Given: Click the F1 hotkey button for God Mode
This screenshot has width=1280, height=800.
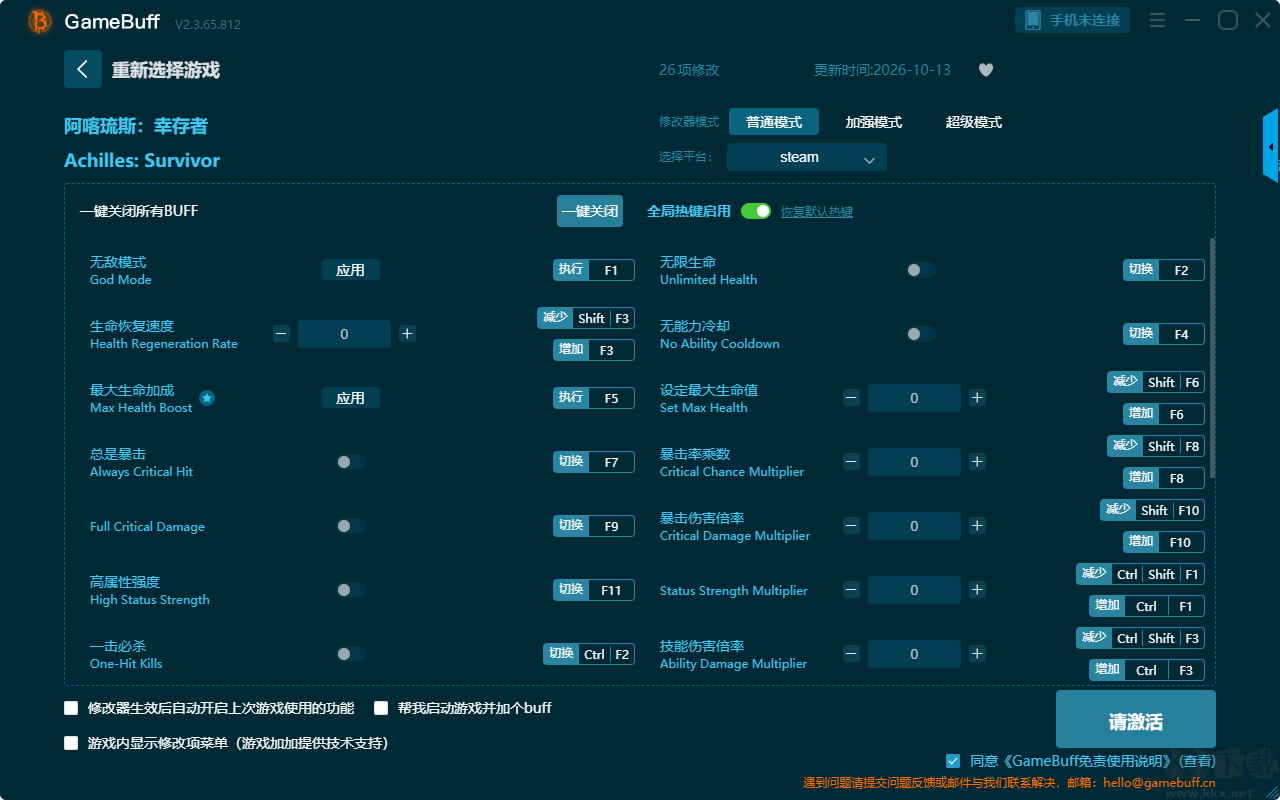Looking at the screenshot, I should 594,270.
